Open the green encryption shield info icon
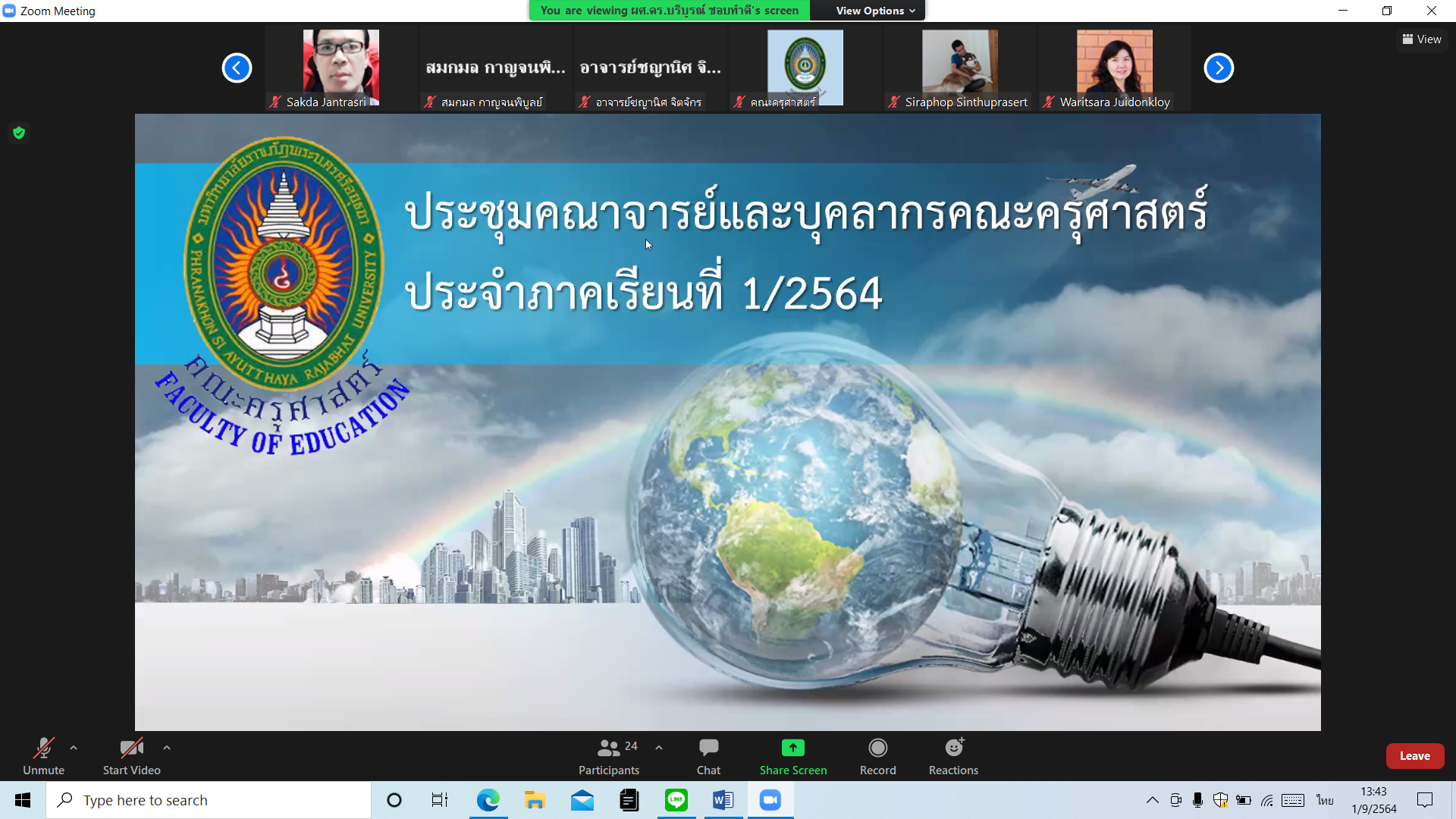 point(19,133)
